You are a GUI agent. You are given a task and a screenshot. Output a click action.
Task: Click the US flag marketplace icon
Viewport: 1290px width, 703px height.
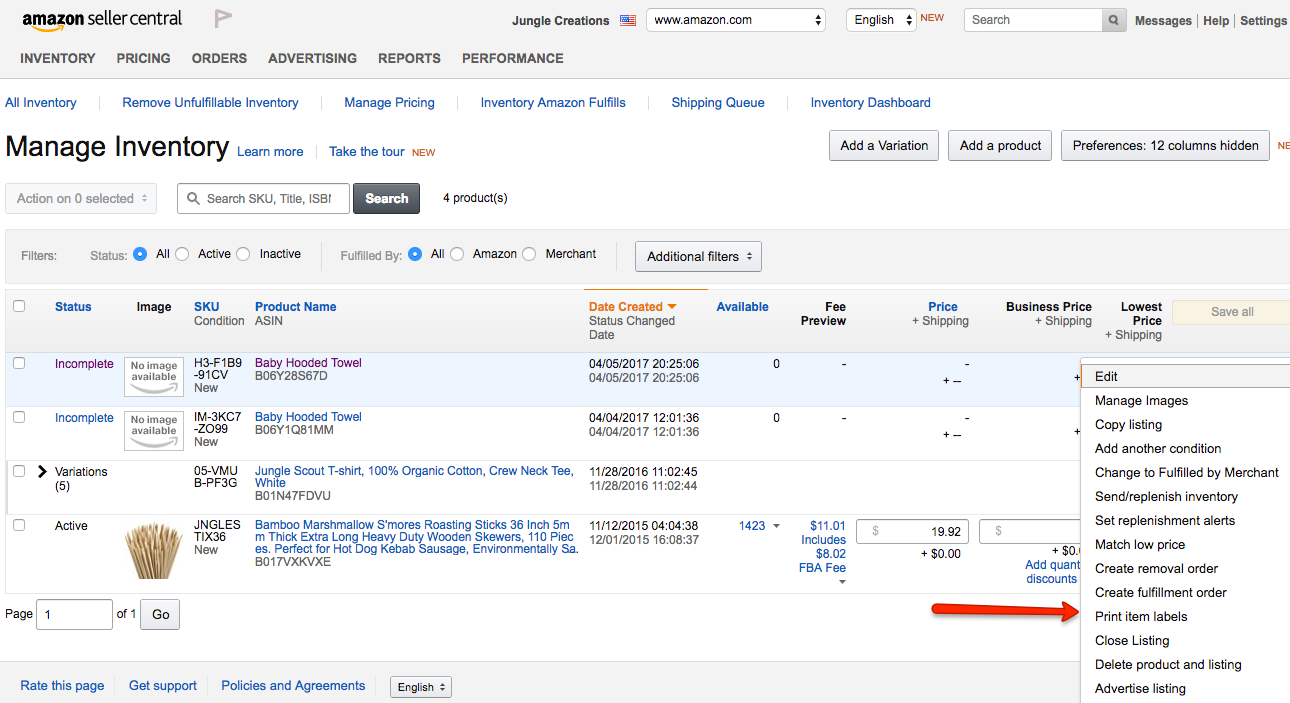628,20
